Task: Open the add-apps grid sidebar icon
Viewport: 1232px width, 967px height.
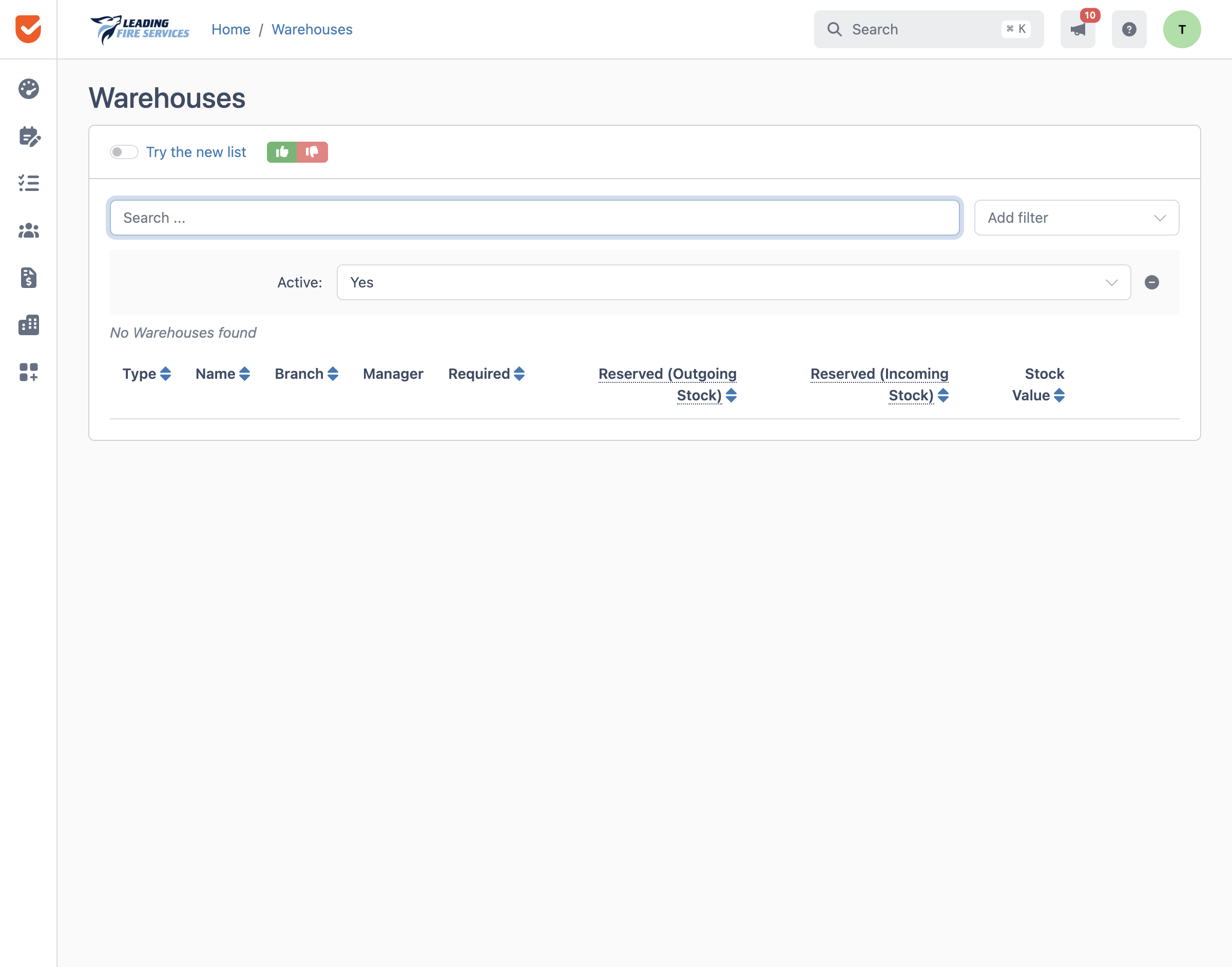Action: [x=28, y=372]
